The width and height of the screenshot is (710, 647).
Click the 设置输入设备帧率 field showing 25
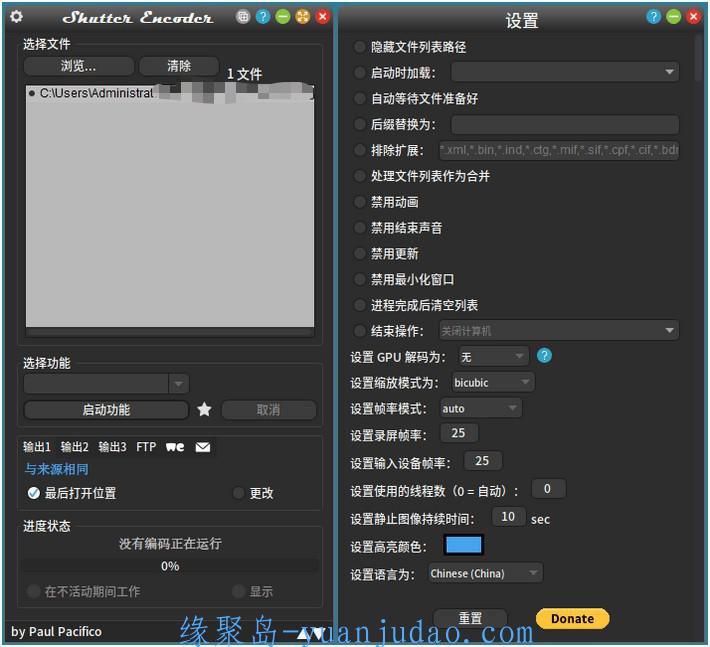(x=483, y=461)
